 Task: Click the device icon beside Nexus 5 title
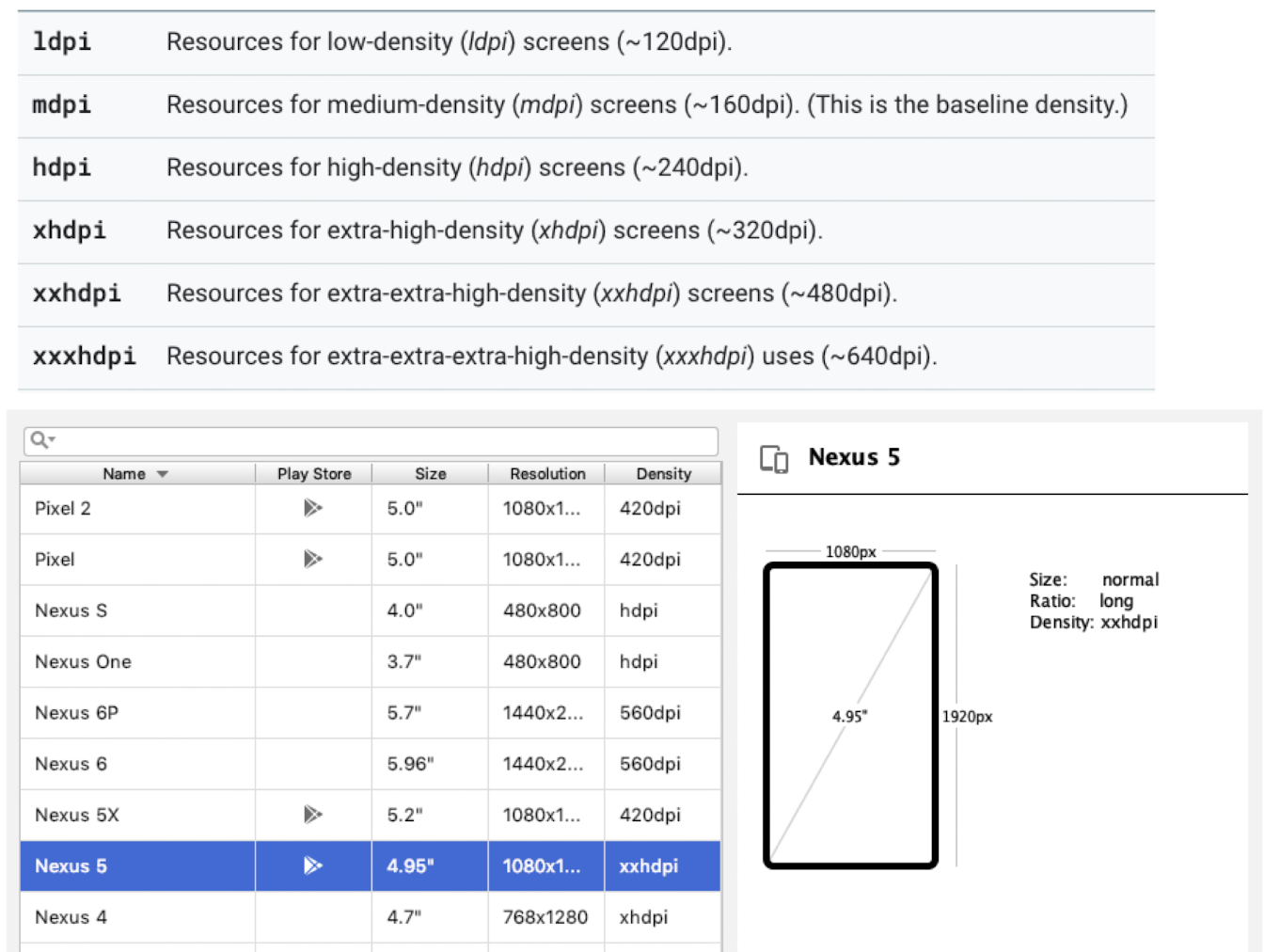click(x=774, y=459)
